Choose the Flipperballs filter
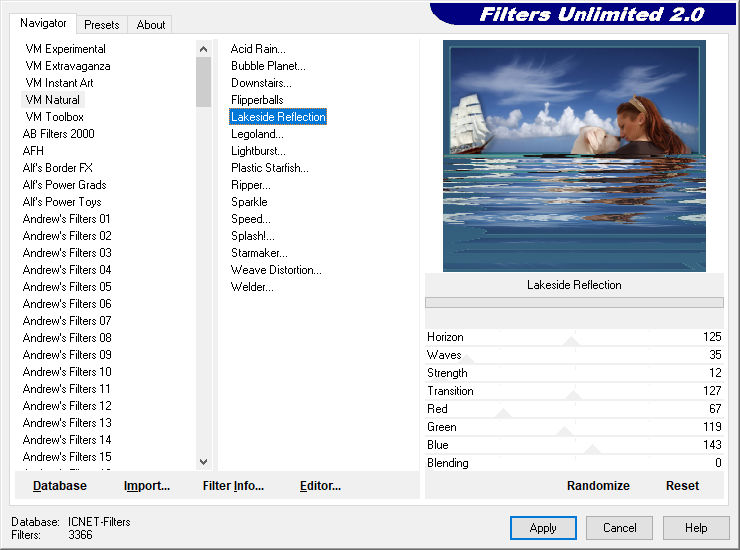The height and width of the screenshot is (550, 740). coord(257,100)
